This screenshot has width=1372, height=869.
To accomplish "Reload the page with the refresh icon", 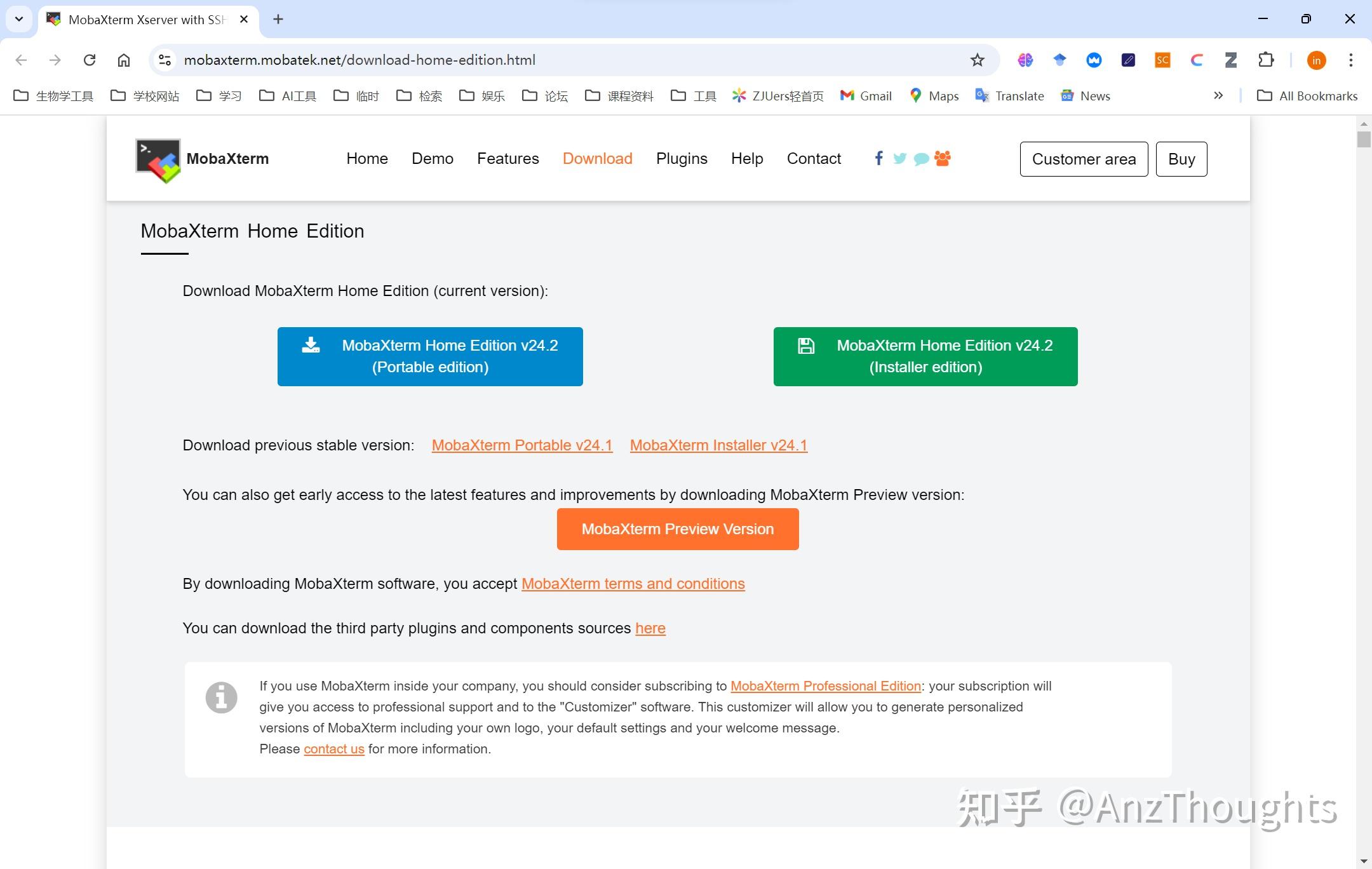I will [90, 60].
